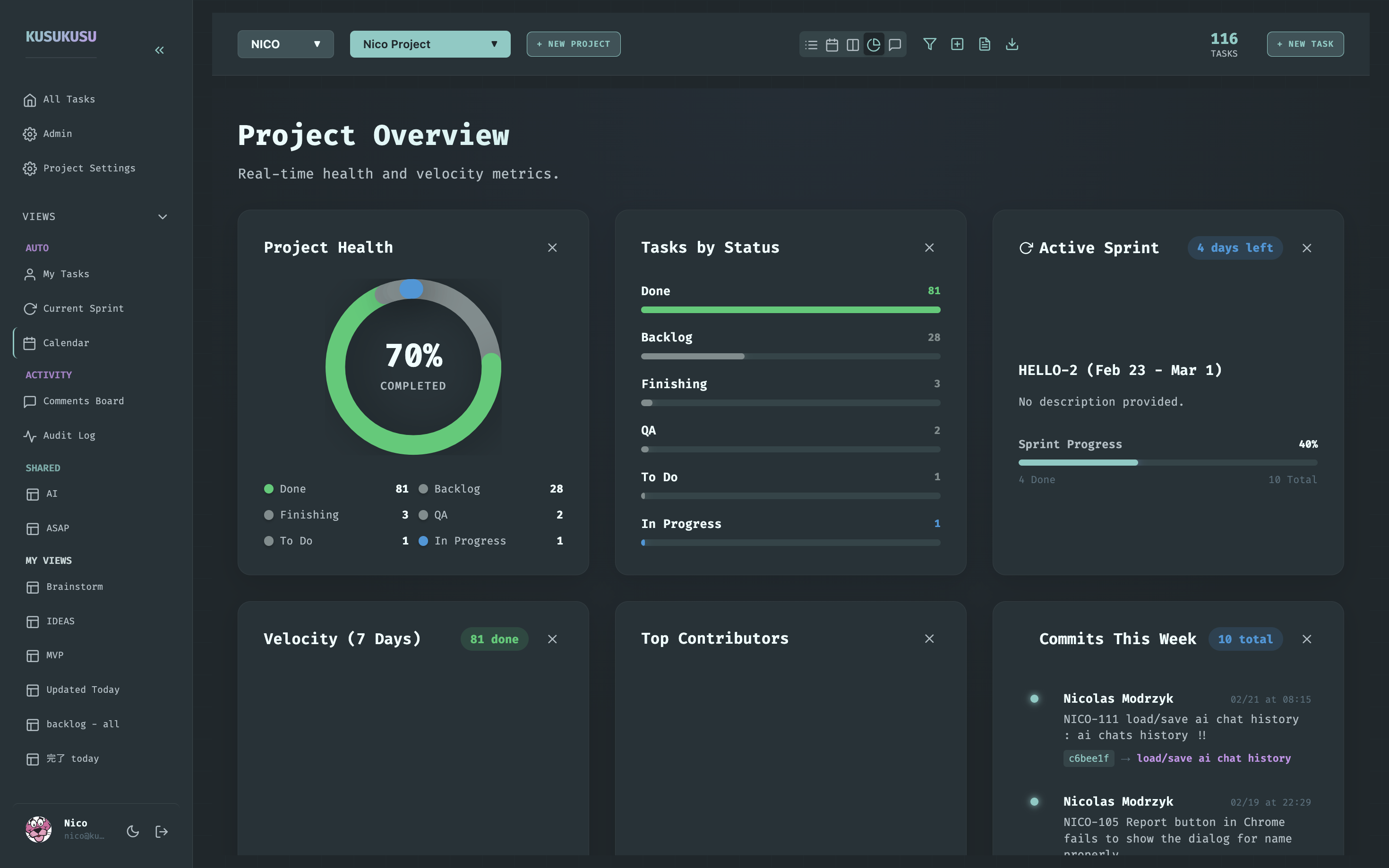The height and width of the screenshot is (868, 1389).
Task: Open the report document icon in the toolbar
Action: [x=984, y=44]
